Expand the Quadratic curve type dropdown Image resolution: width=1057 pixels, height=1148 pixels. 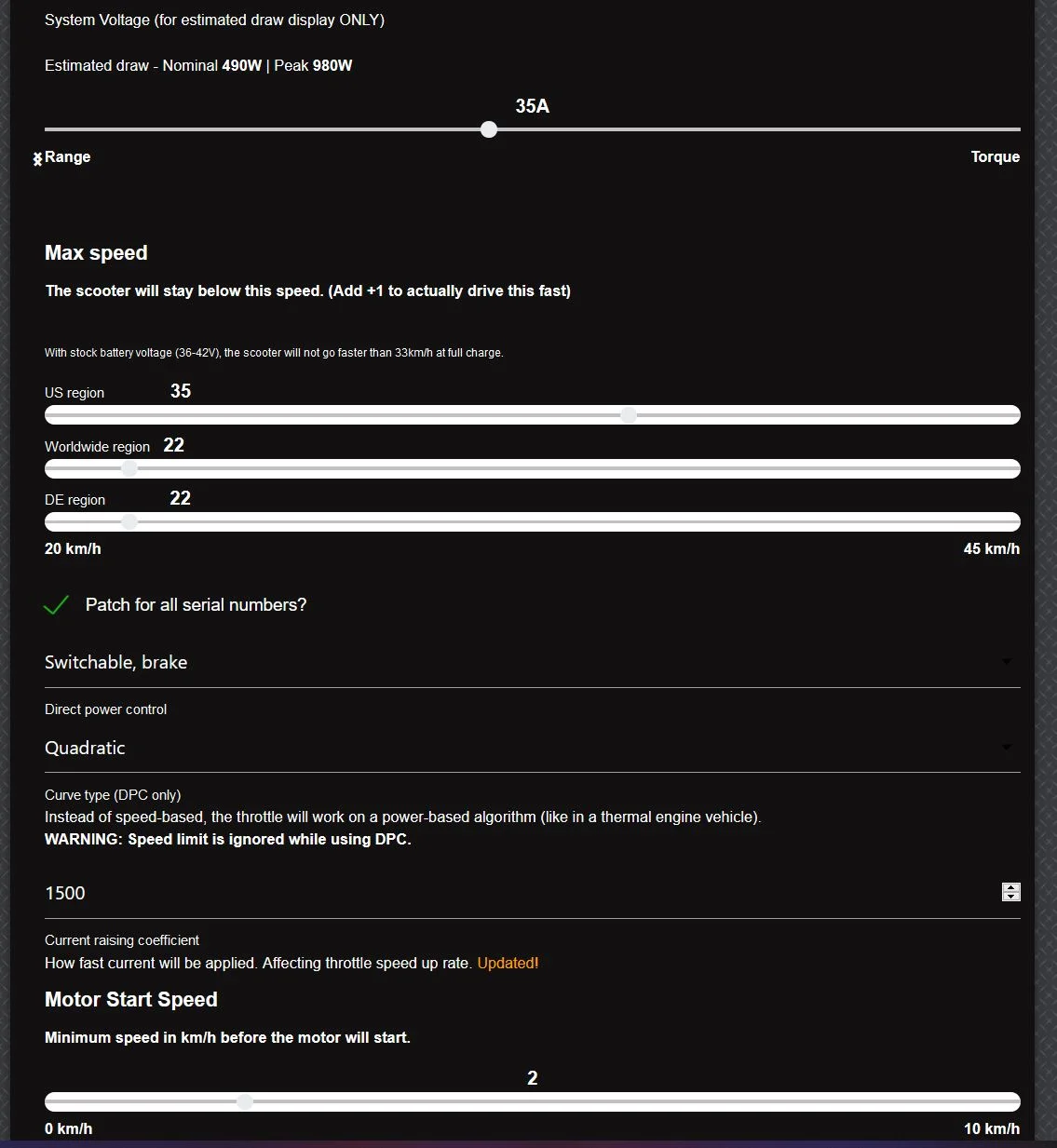pos(522,748)
